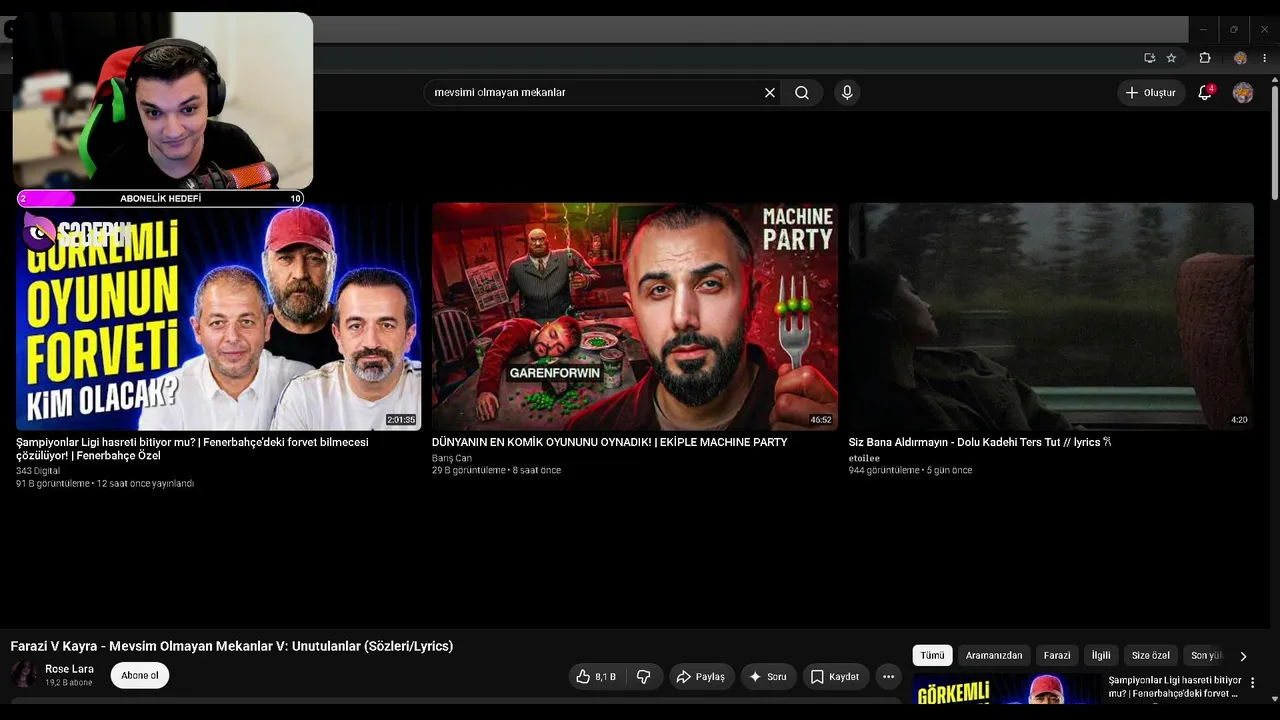Open the Rose Lara channel avatar

pos(24,675)
